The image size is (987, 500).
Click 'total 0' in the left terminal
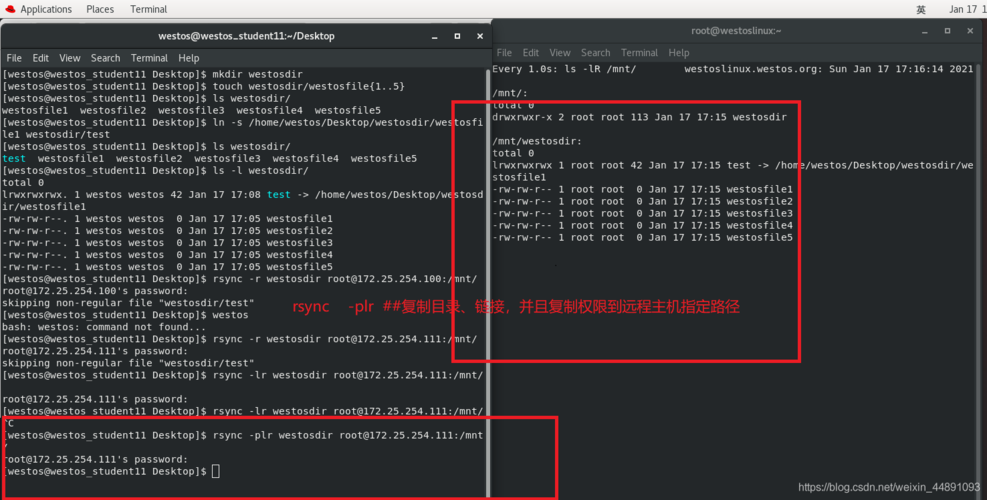[x=23, y=183]
